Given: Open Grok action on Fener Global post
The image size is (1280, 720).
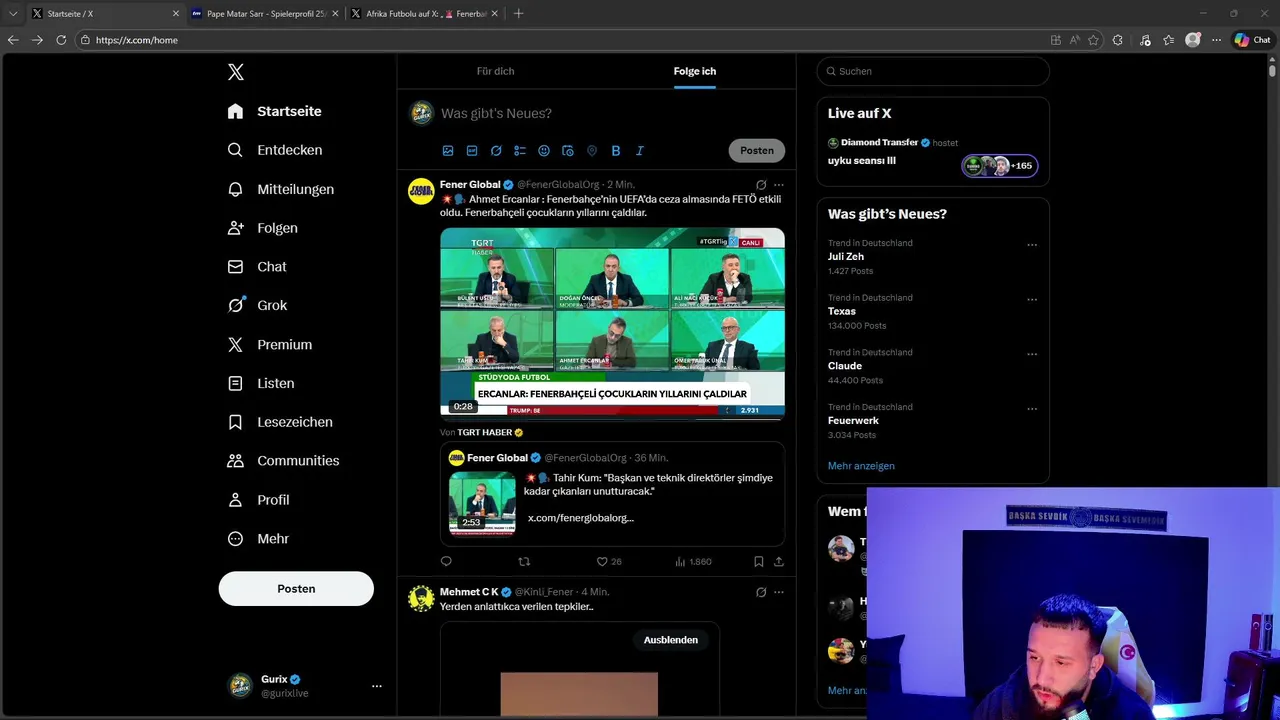Looking at the screenshot, I should pos(761,185).
